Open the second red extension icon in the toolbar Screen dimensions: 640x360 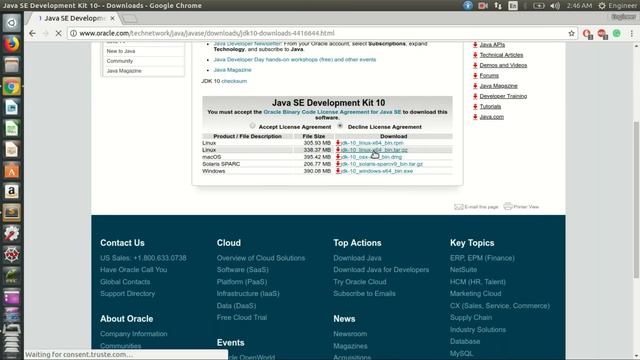[x=602, y=34]
